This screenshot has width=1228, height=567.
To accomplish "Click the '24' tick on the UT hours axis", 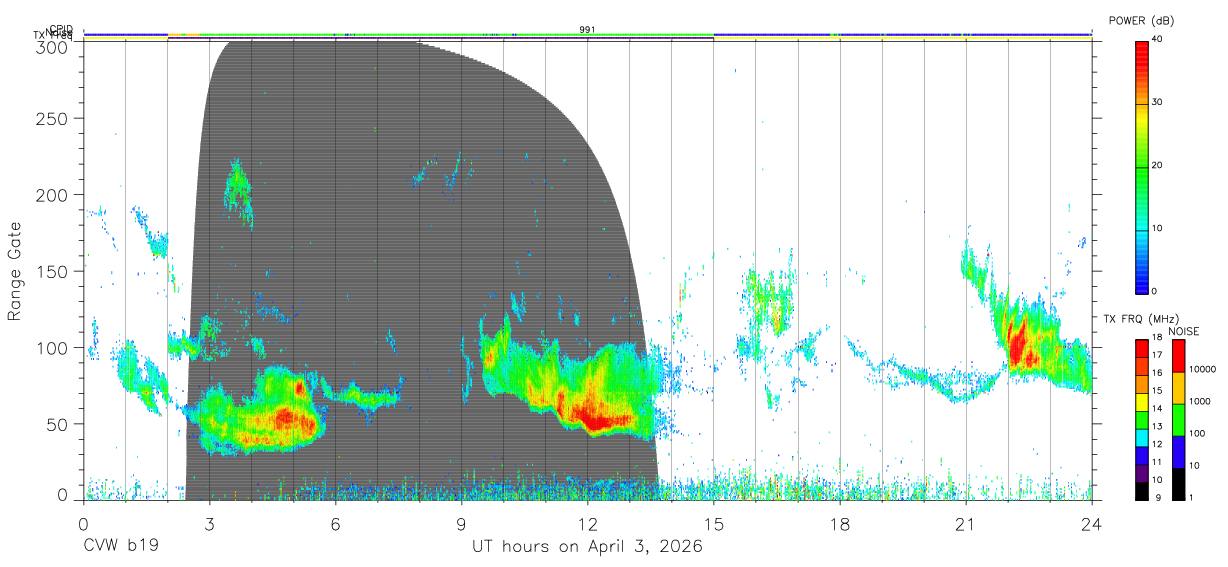I will click(x=1091, y=523).
